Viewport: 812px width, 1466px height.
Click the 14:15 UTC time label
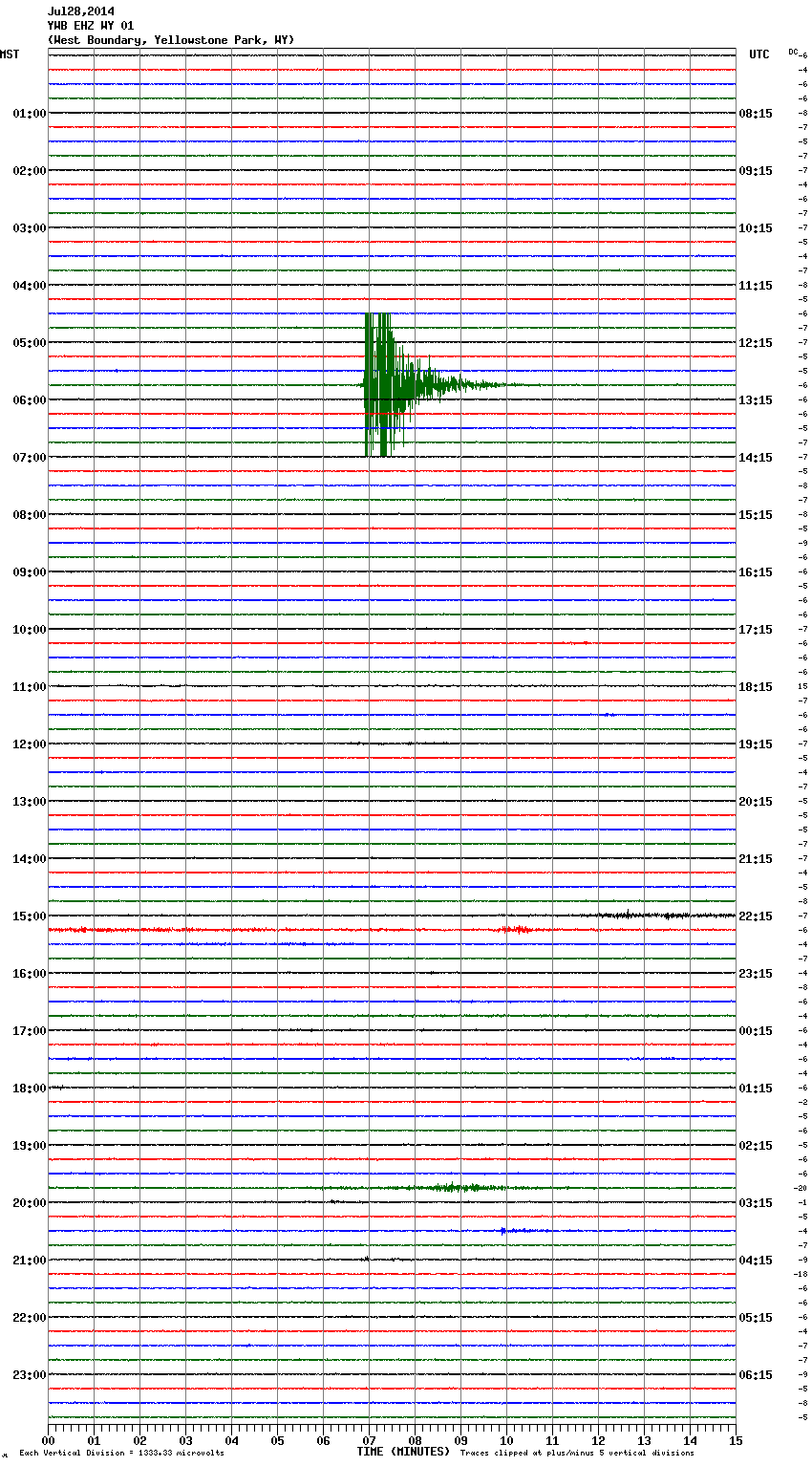[x=756, y=458]
